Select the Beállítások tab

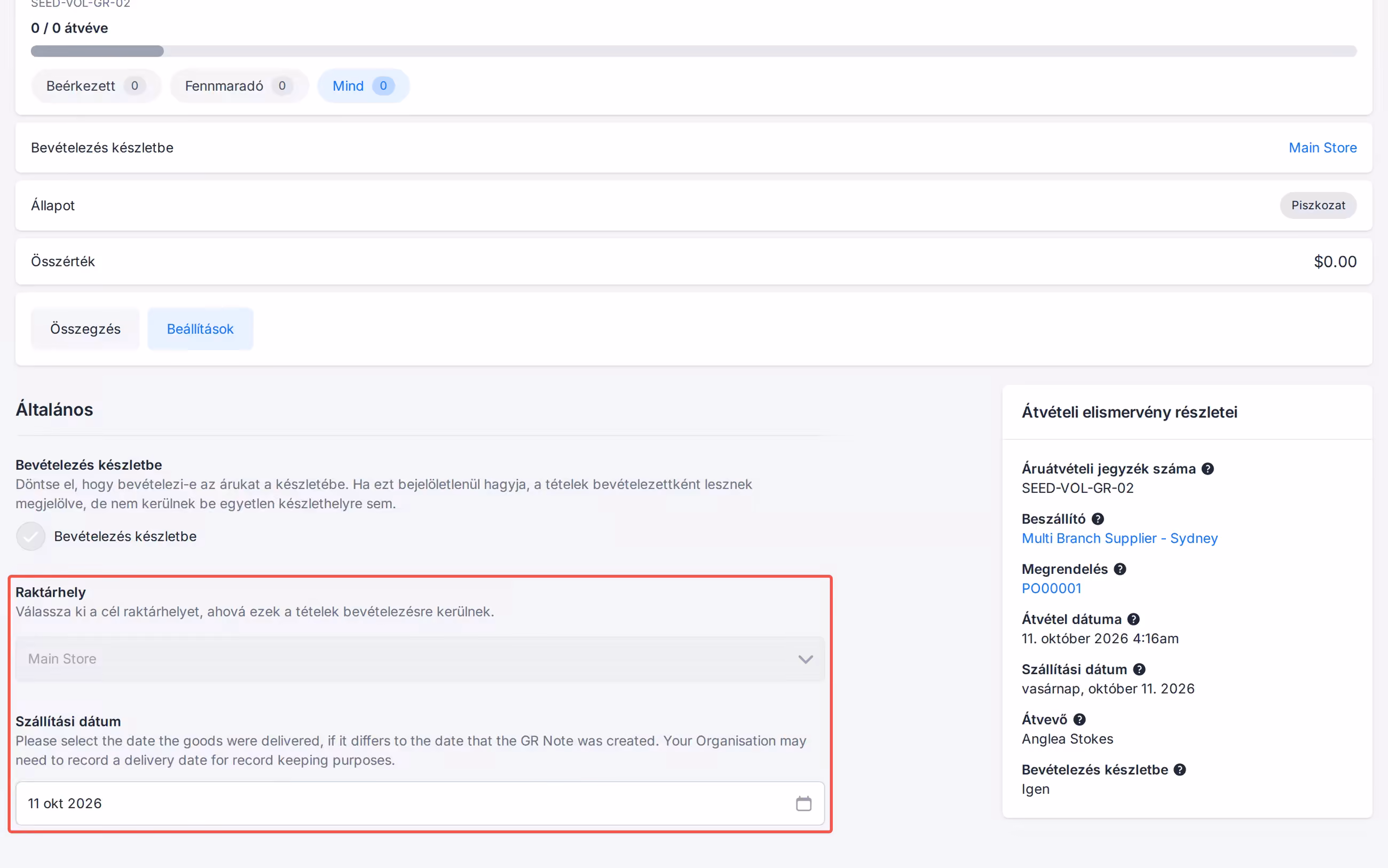[200, 329]
